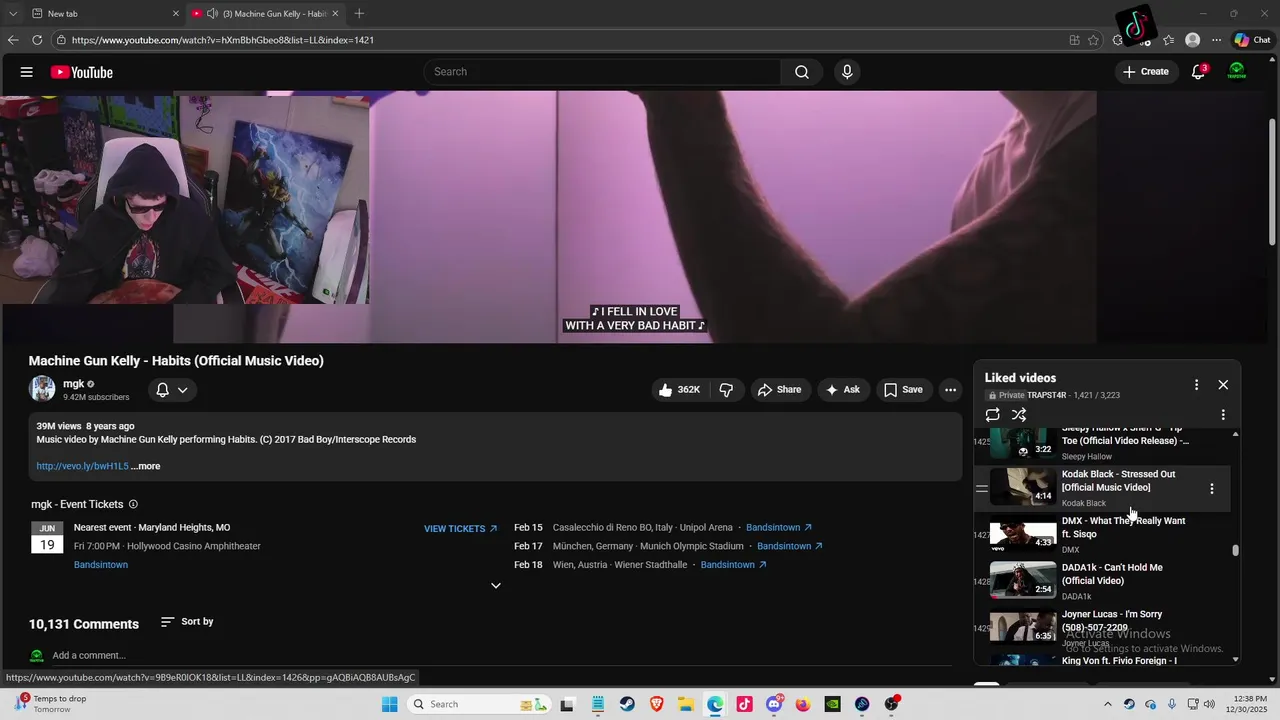1280x720 pixels.
Task: Play DMX What They Really Want thumbnail
Action: click(x=1023, y=535)
